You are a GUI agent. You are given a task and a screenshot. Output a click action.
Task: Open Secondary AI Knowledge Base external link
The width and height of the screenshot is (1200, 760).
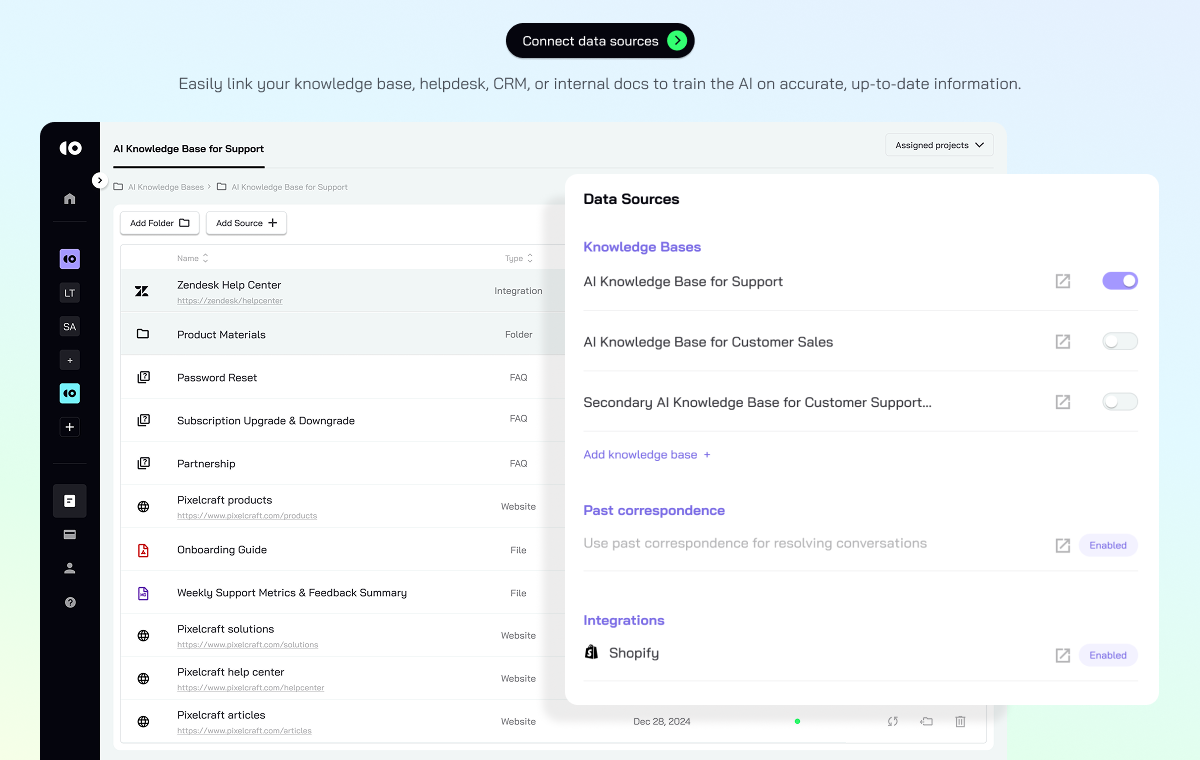click(1063, 402)
